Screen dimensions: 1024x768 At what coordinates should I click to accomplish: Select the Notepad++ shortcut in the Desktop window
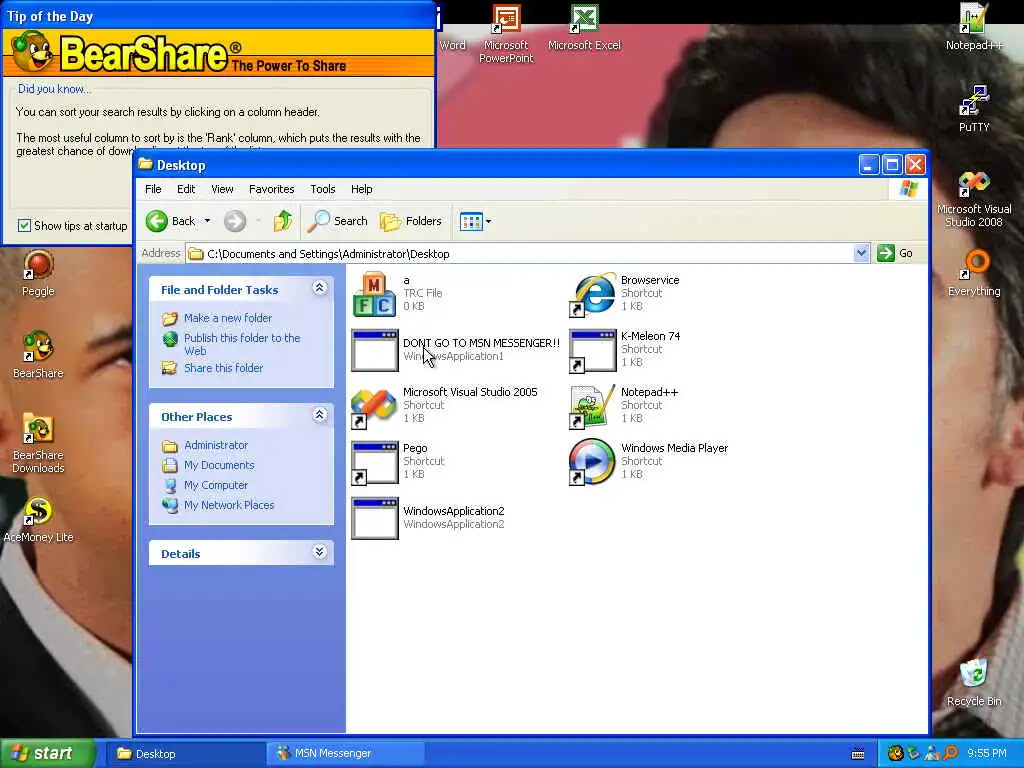pyautogui.click(x=592, y=406)
